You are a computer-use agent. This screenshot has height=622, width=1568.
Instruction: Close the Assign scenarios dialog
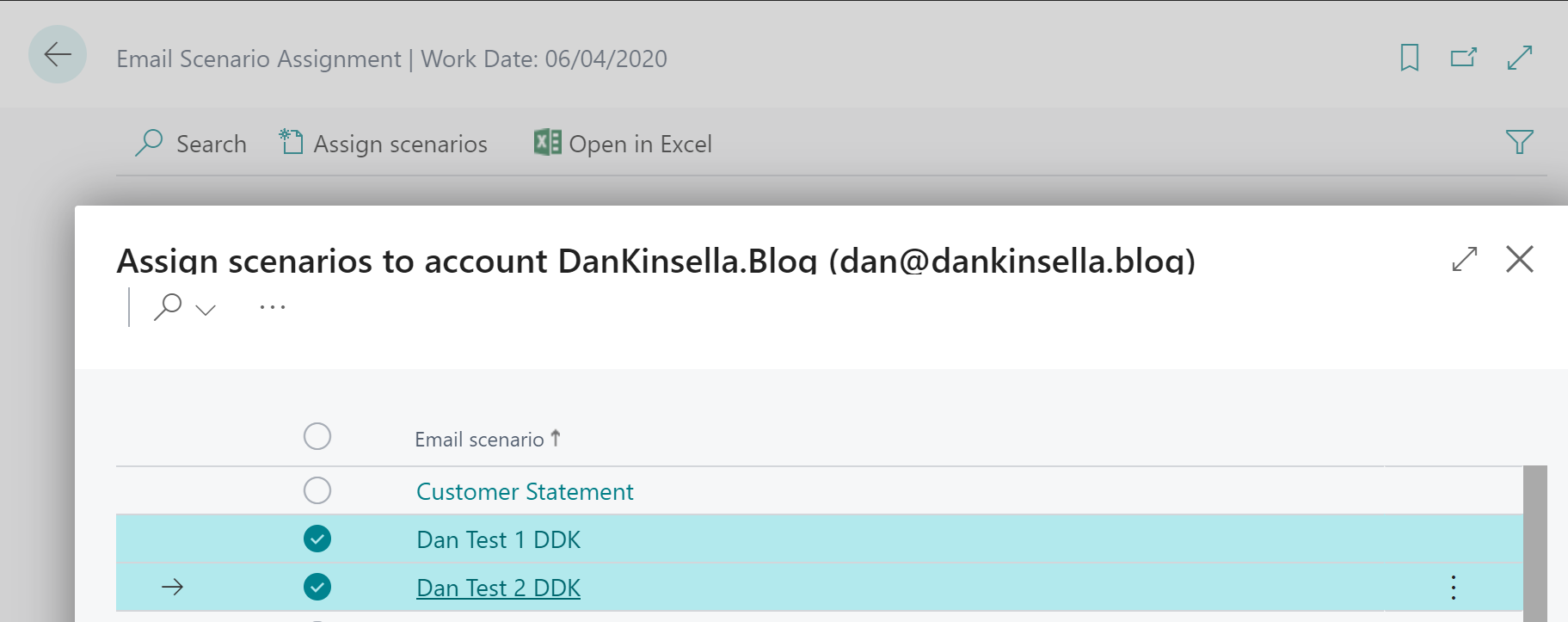point(1519,259)
